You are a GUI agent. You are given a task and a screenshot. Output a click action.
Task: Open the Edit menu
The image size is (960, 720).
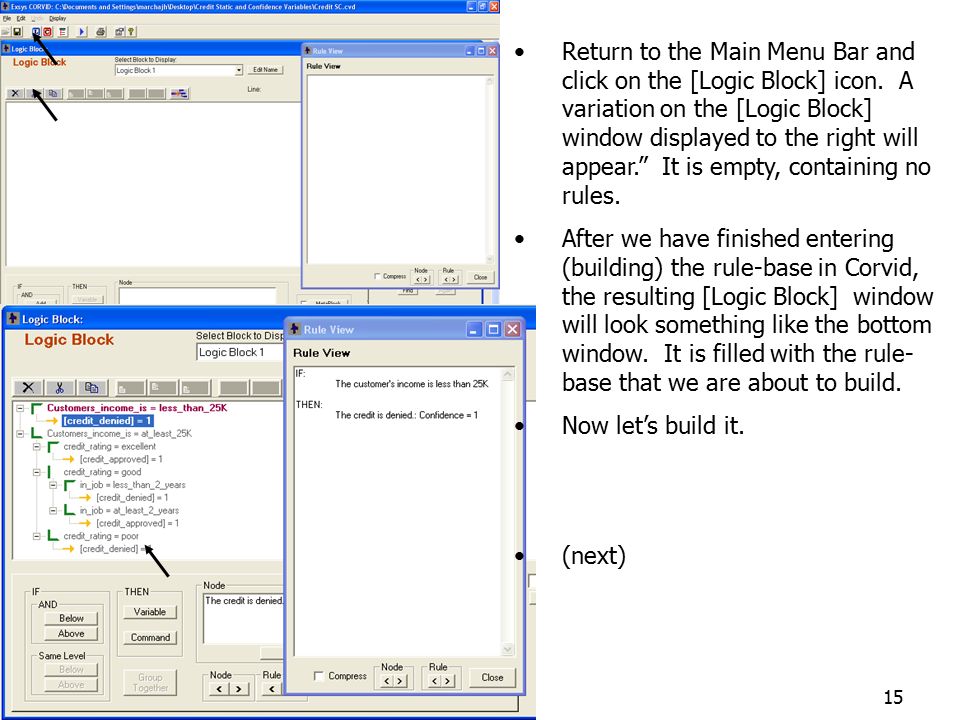pos(20,18)
